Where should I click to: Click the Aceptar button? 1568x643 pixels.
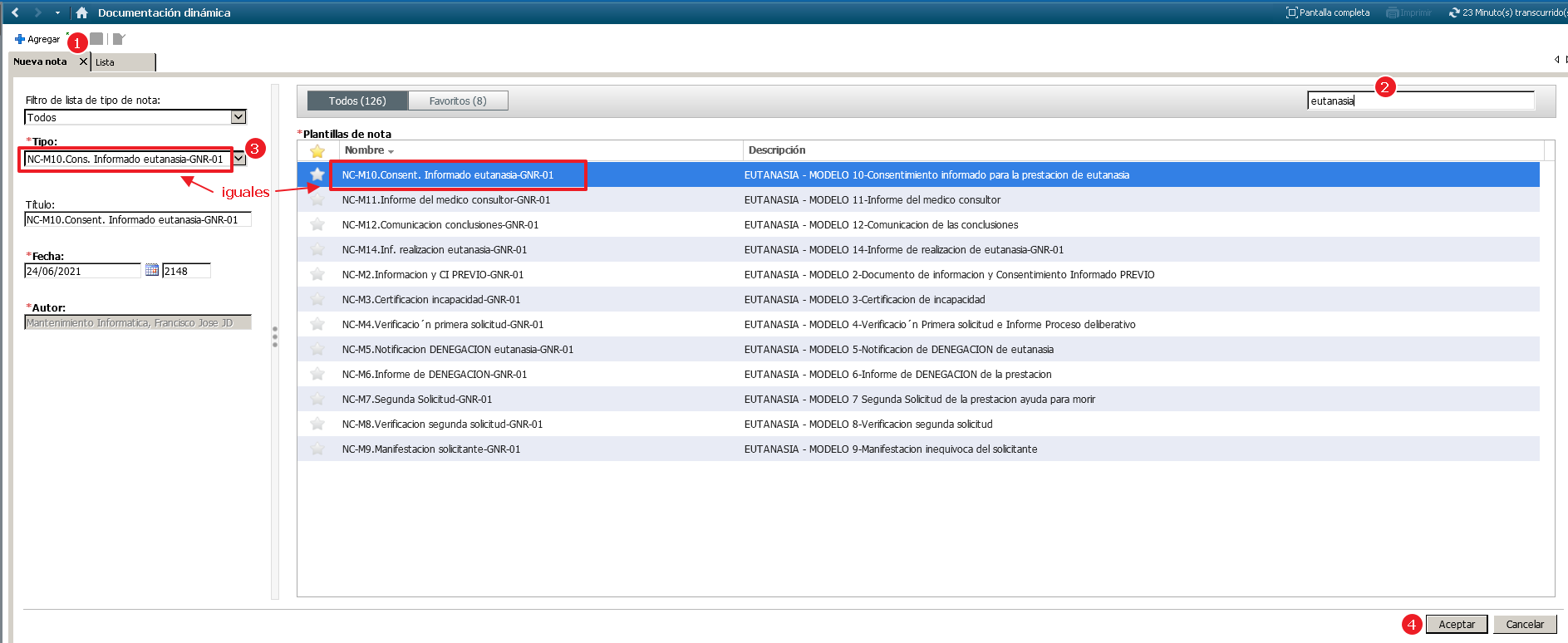click(x=1456, y=624)
